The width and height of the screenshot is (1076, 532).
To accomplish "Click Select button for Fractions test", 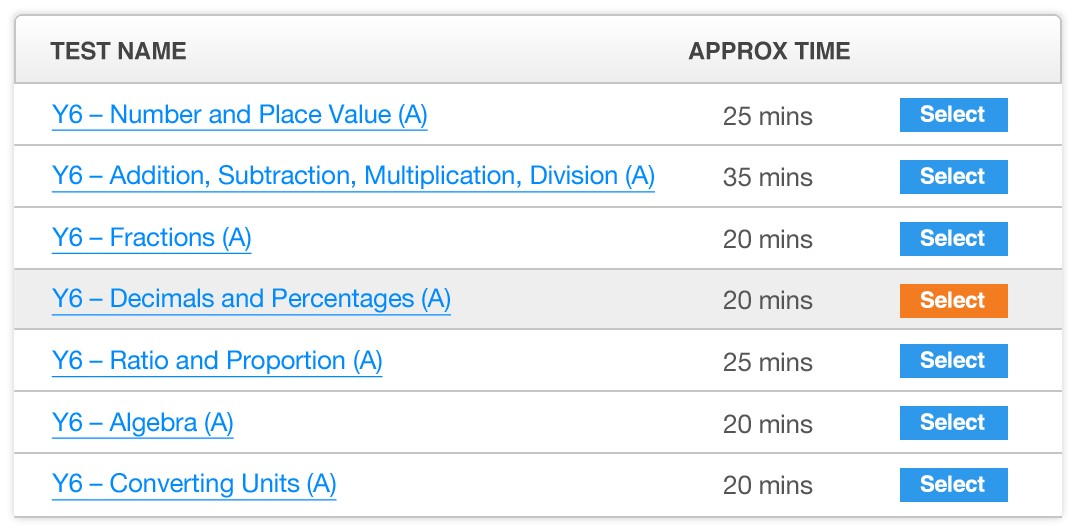I will (953, 238).
